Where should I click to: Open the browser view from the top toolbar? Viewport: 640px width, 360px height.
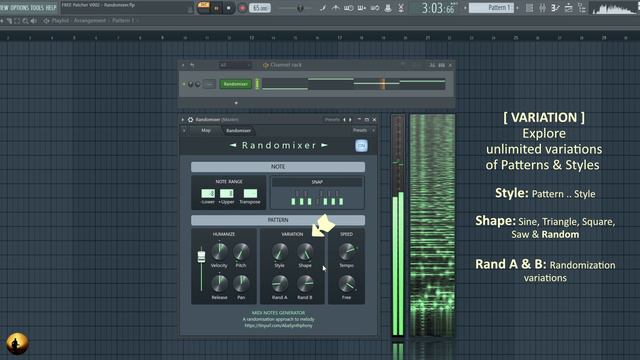pyautogui.click(x=582, y=8)
